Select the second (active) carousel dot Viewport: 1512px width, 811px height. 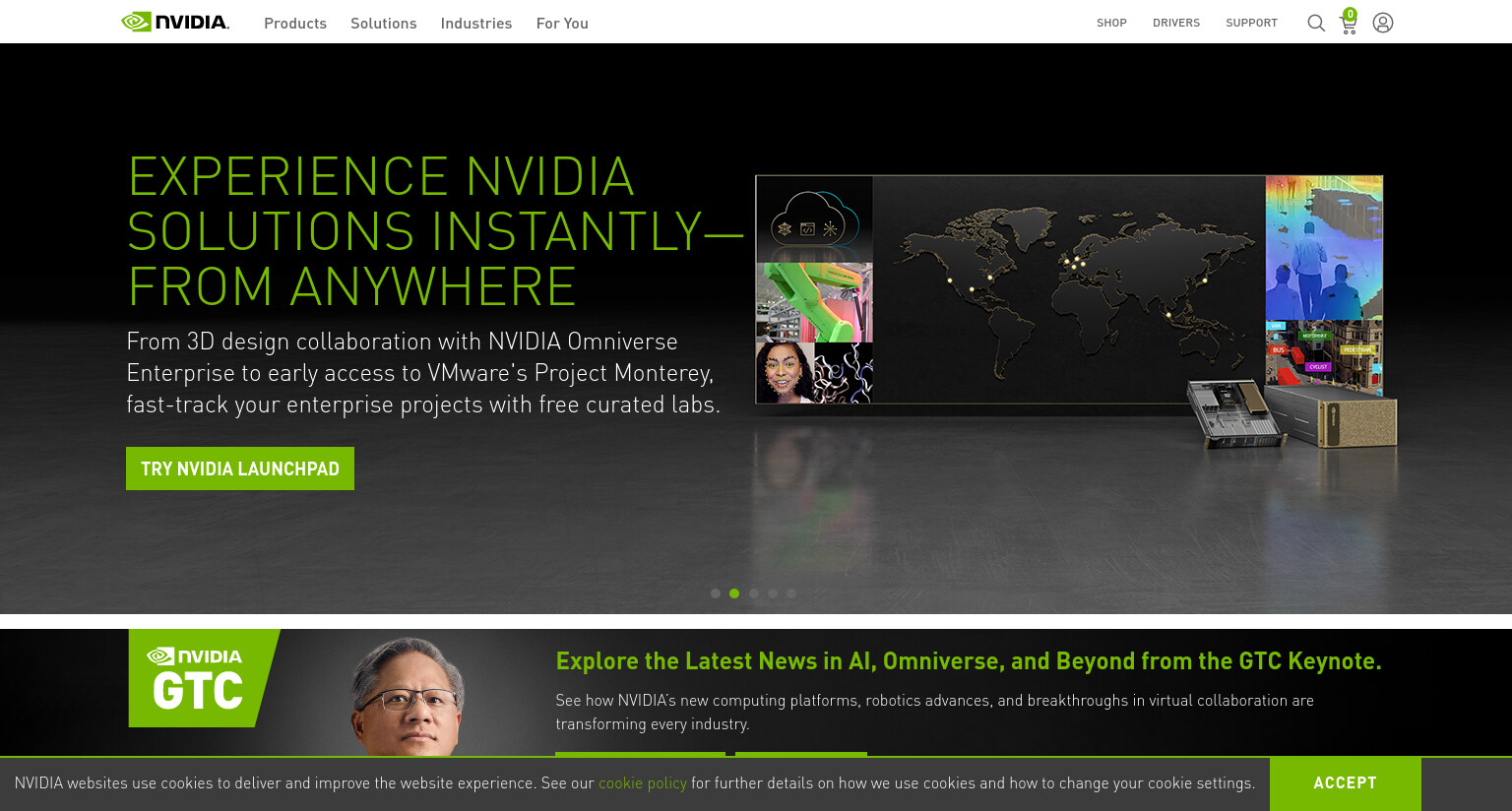point(734,593)
